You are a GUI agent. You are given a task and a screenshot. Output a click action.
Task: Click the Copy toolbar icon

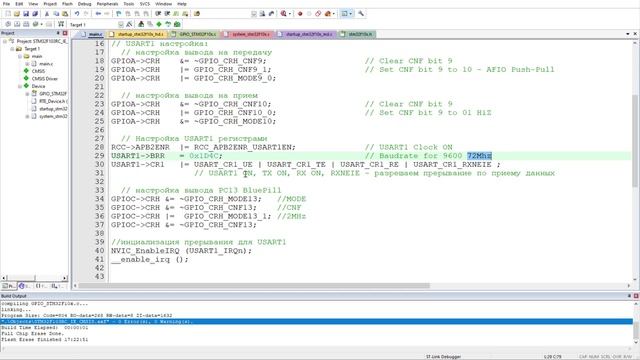(x=56, y=14)
